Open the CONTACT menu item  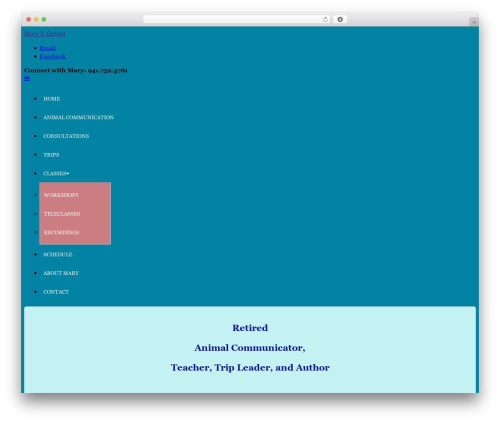coord(56,292)
